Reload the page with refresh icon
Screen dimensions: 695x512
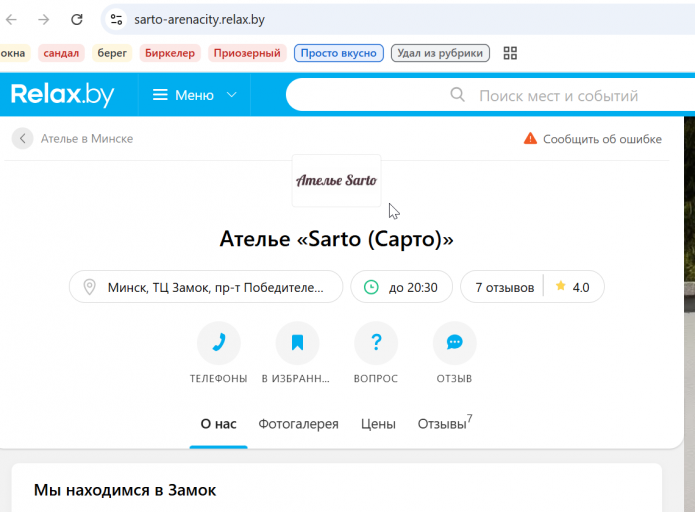coord(77,20)
